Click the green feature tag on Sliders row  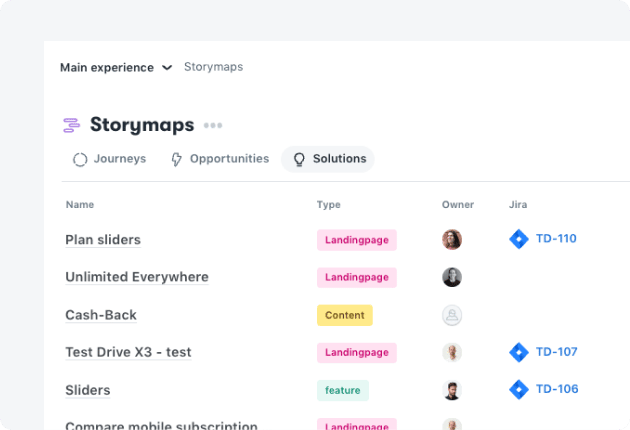pyautogui.click(x=343, y=390)
